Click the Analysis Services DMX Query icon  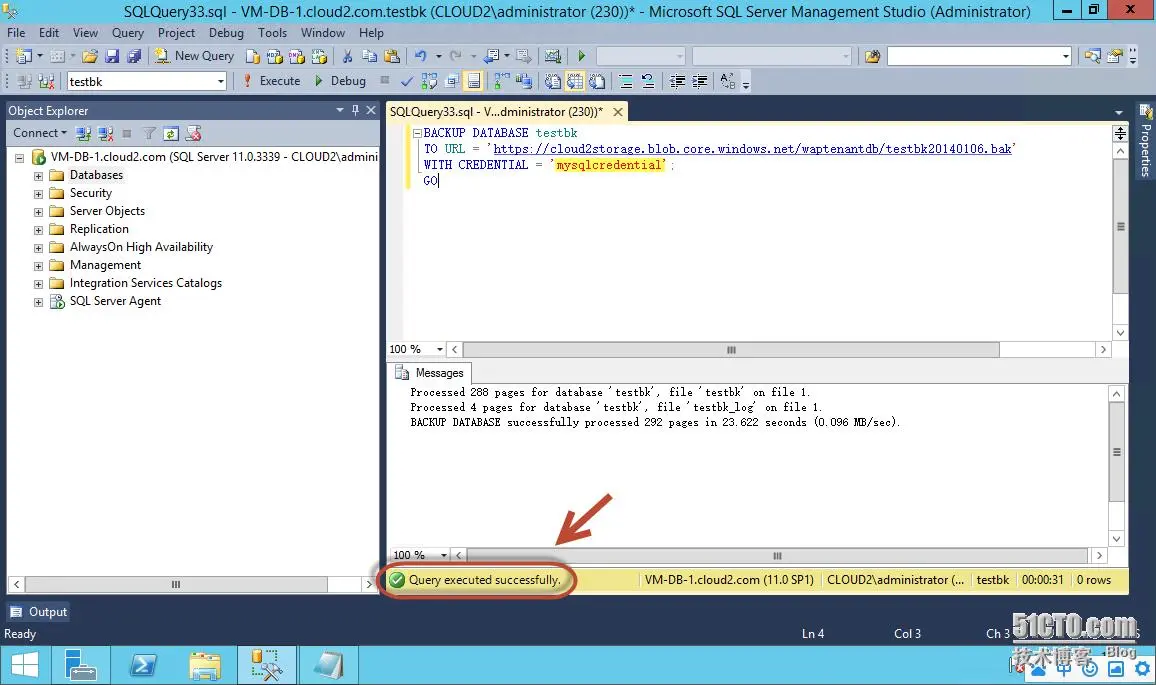tap(296, 56)
